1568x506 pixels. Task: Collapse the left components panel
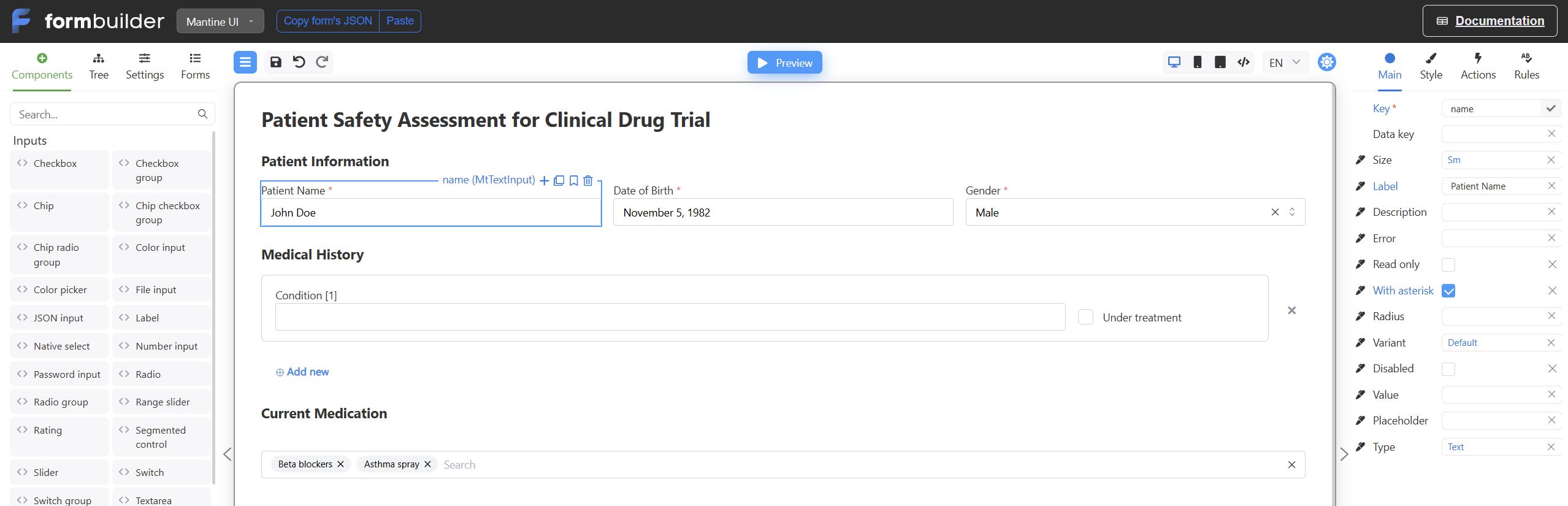(228, 454)
